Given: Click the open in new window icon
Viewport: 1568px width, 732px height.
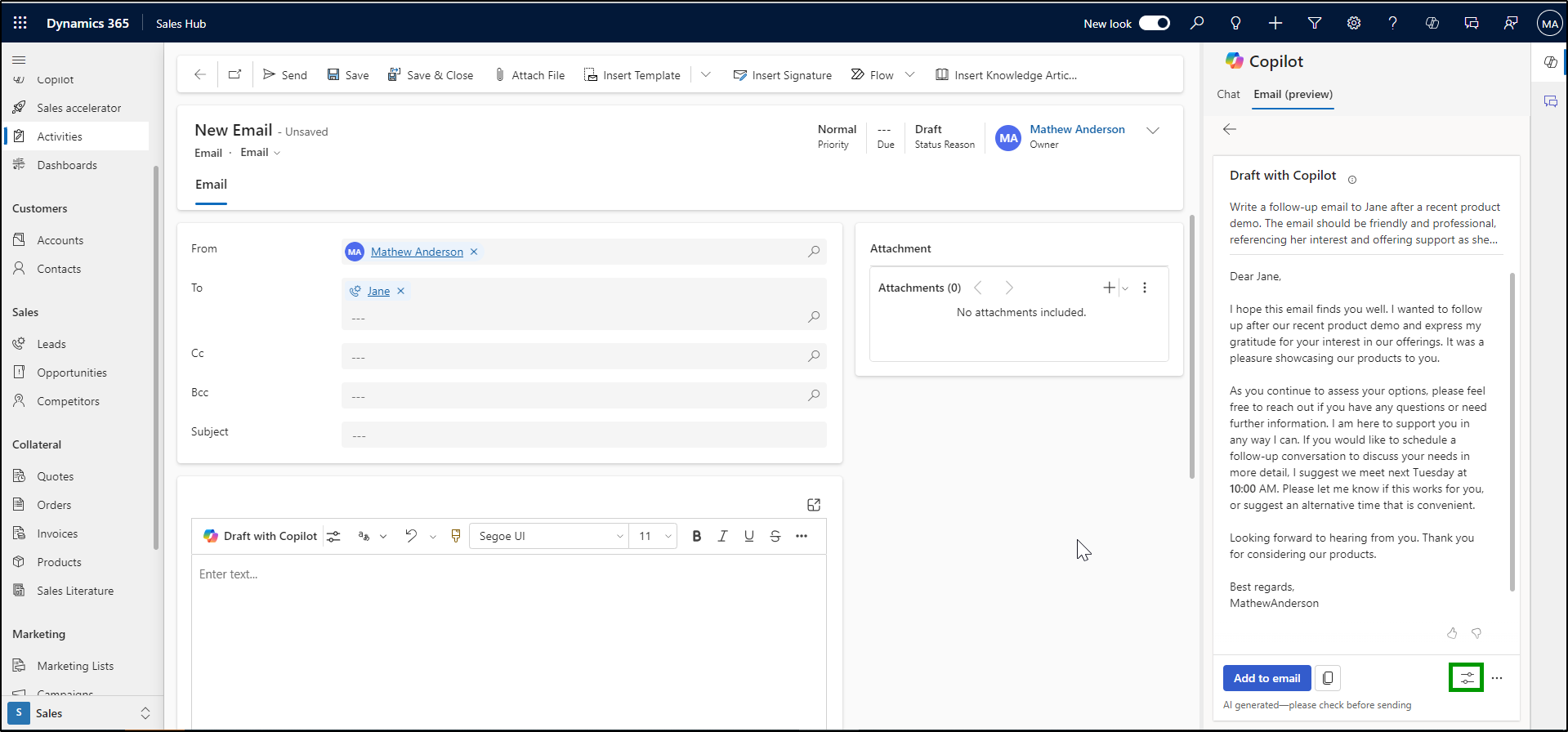Looking at the screenshot, I should (235, 74).
